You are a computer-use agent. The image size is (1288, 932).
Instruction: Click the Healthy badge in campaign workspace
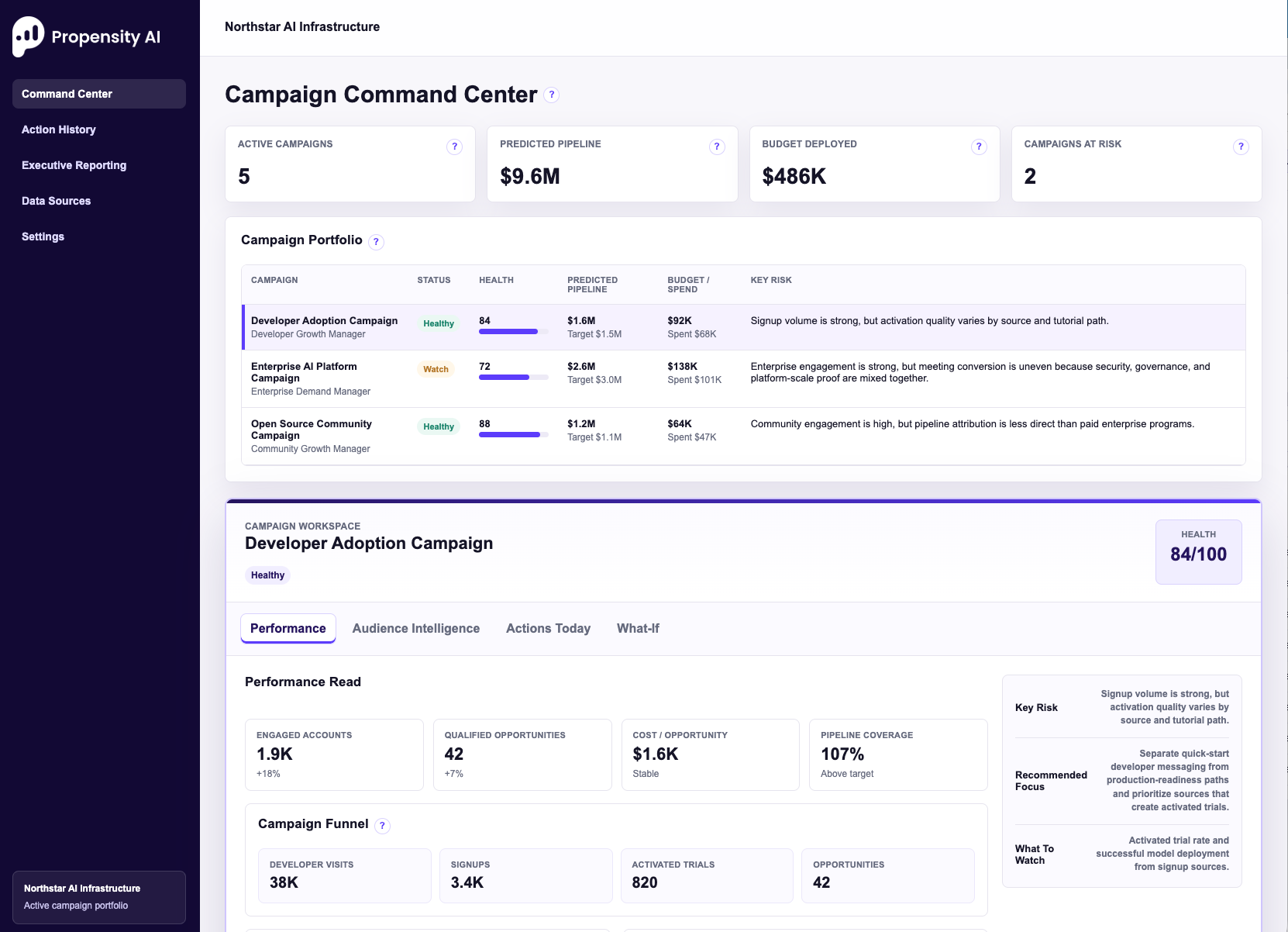tap(267, 575)
